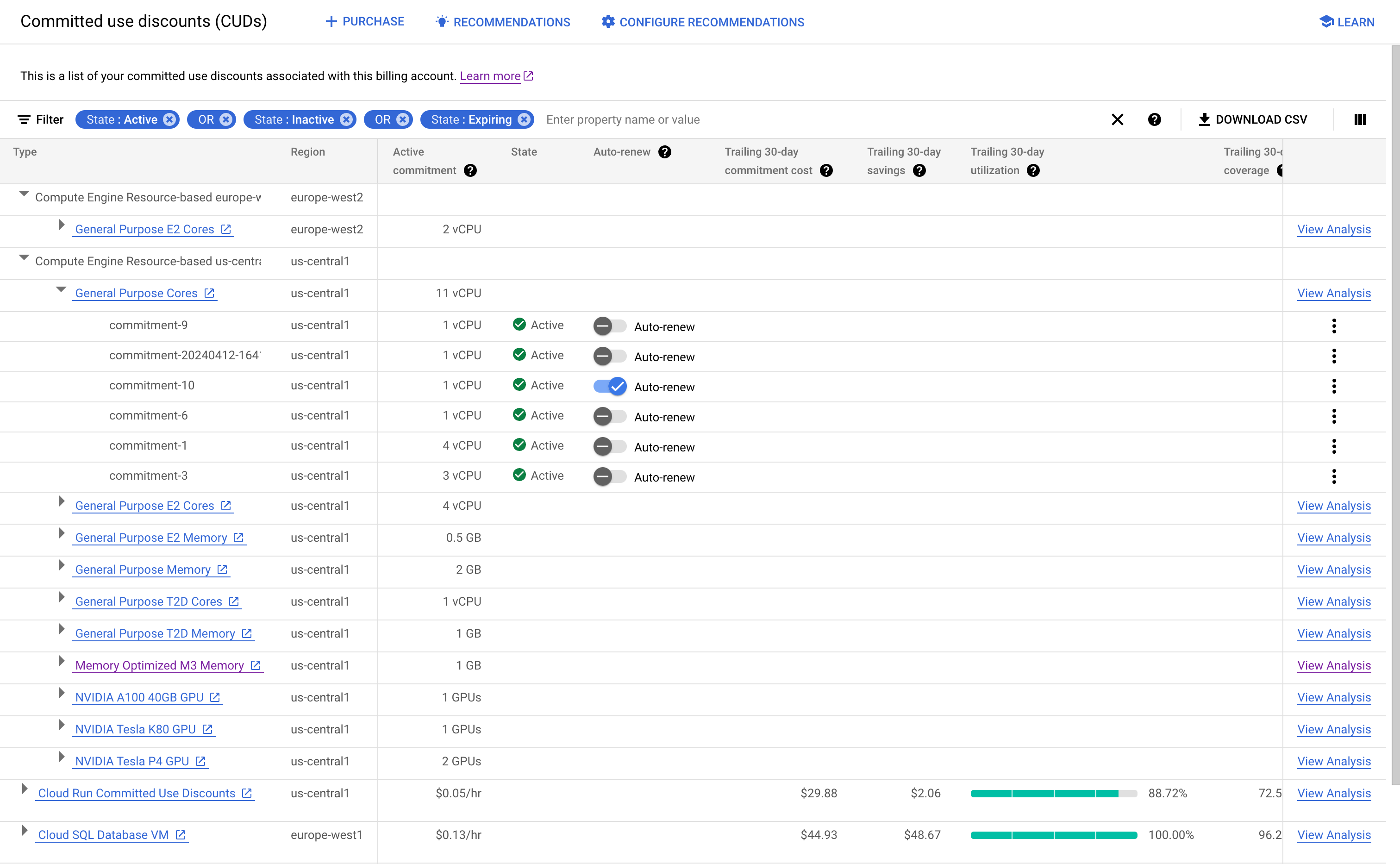The height and width of the screenshot is (864, 1400).
Task: Click the Learn graduation cap icon
Action: tap(1325, 21)
